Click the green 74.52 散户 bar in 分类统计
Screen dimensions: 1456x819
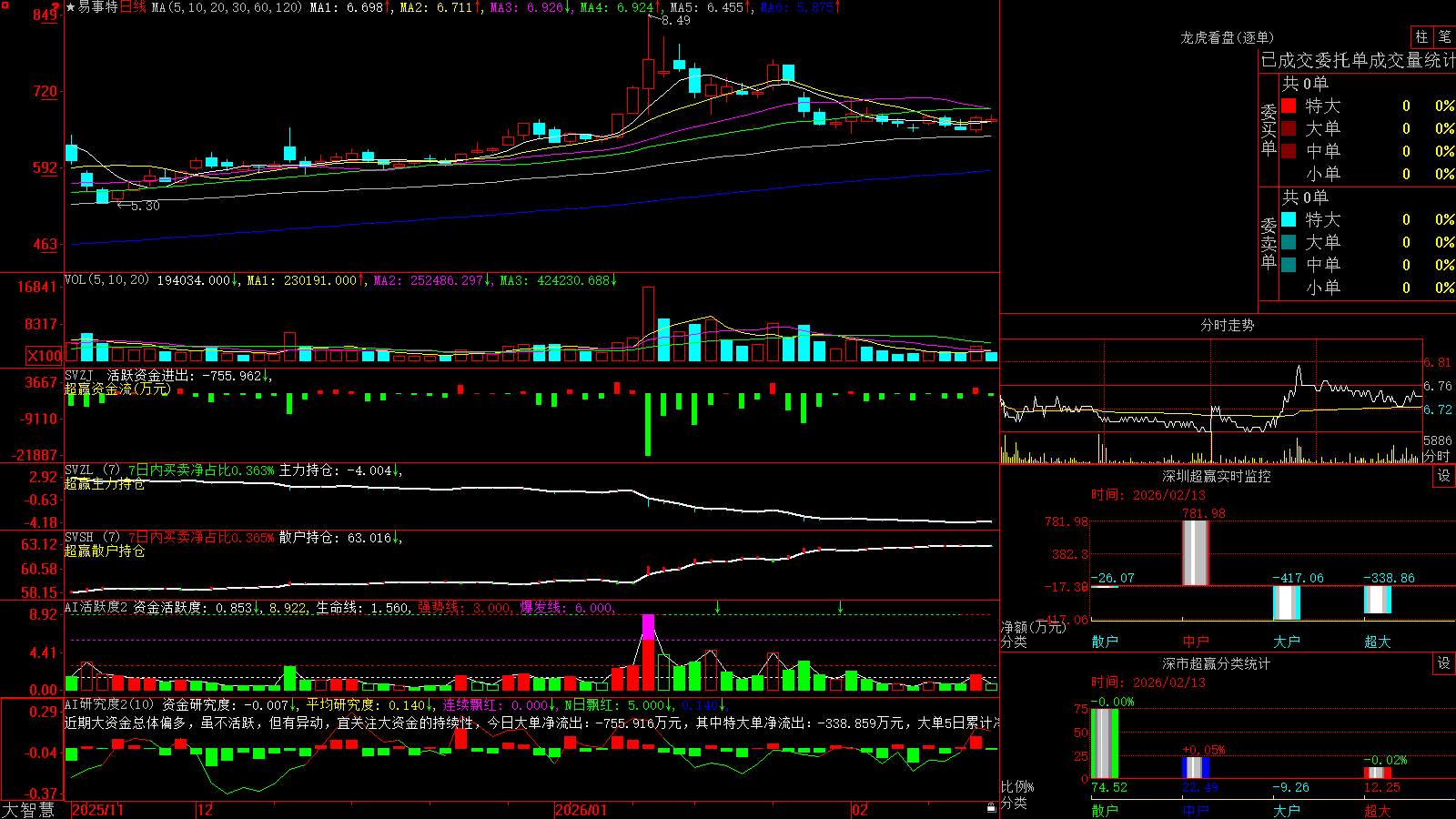coord(1105,743)
